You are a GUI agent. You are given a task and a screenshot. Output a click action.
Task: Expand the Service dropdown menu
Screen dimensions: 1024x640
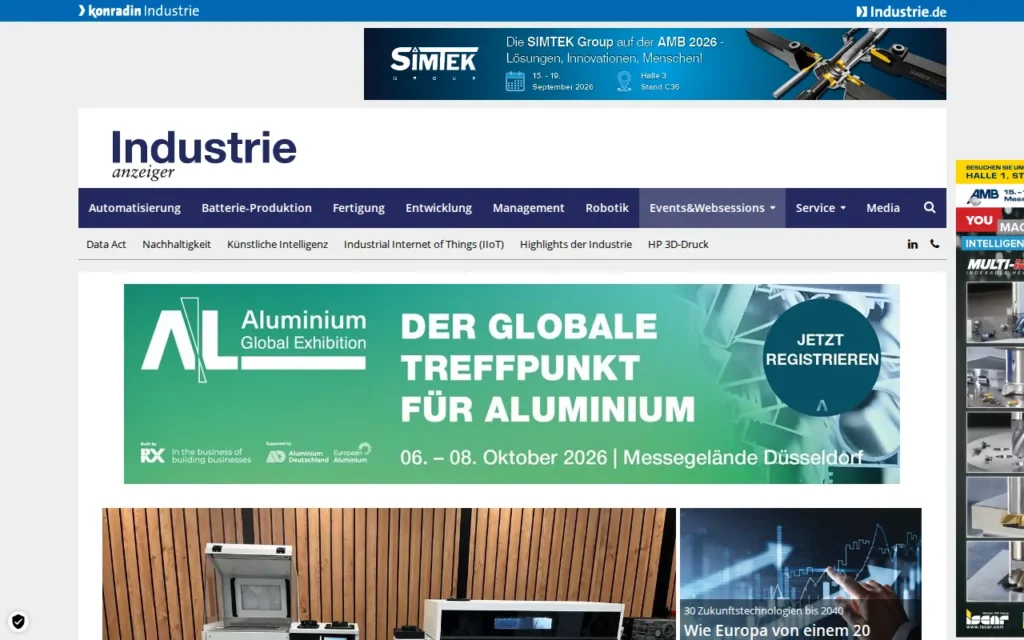[x=820, y=208]
